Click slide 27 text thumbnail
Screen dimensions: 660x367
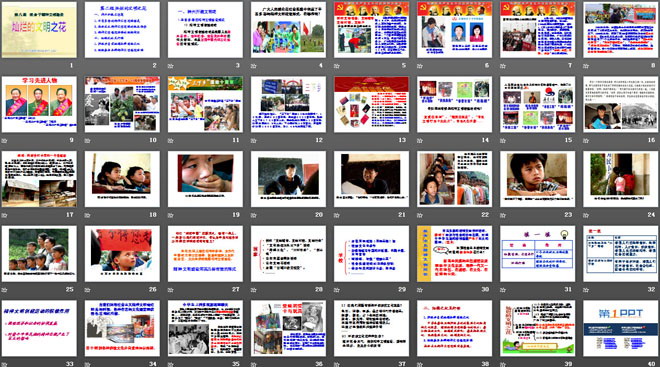pos(205,253)
